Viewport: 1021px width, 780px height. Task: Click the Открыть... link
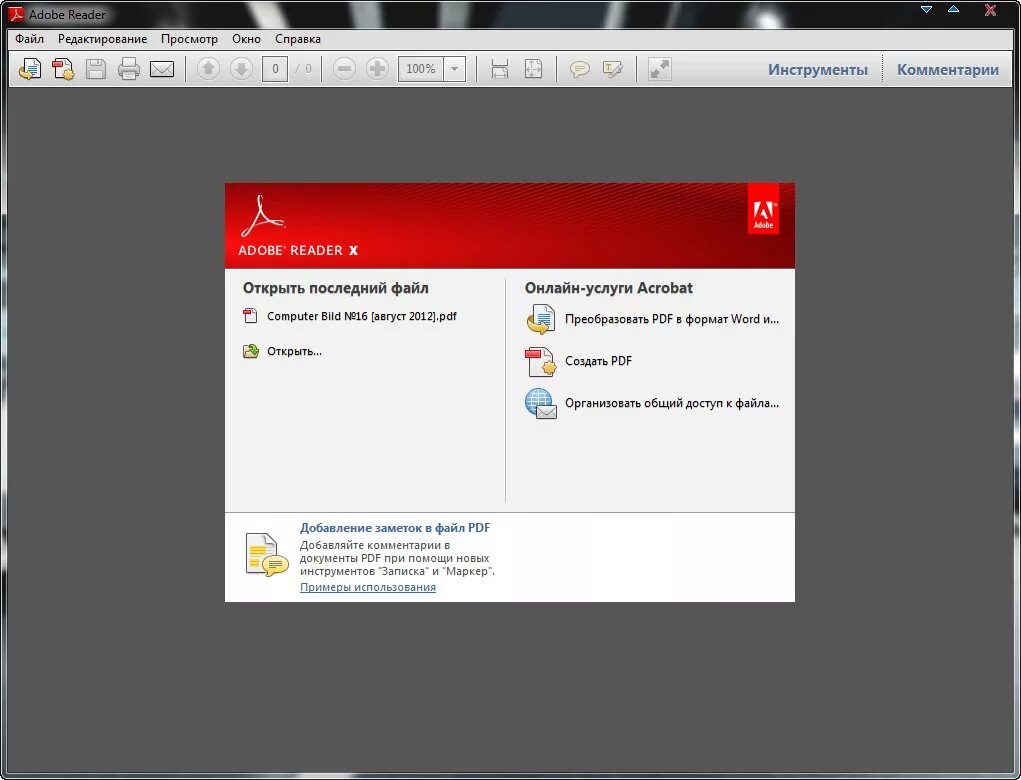tap(294, 352)
